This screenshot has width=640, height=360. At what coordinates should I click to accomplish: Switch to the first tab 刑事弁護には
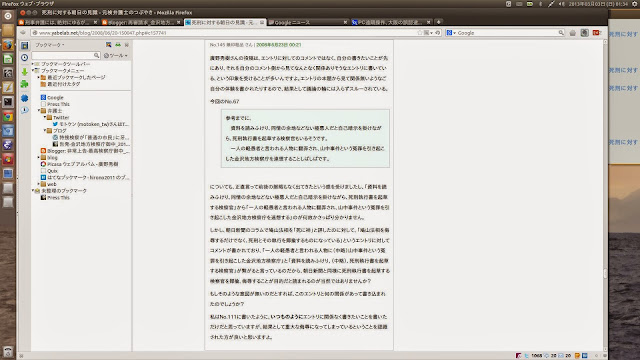coord(58,22)
